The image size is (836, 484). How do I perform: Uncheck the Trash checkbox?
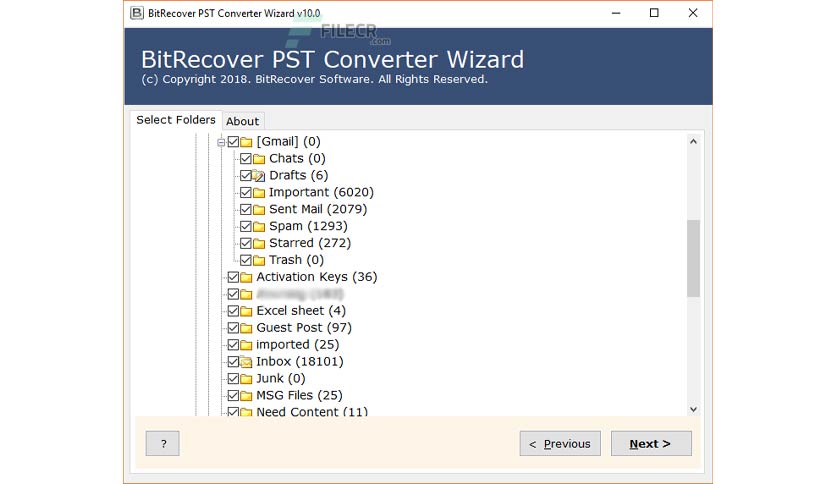246,260
